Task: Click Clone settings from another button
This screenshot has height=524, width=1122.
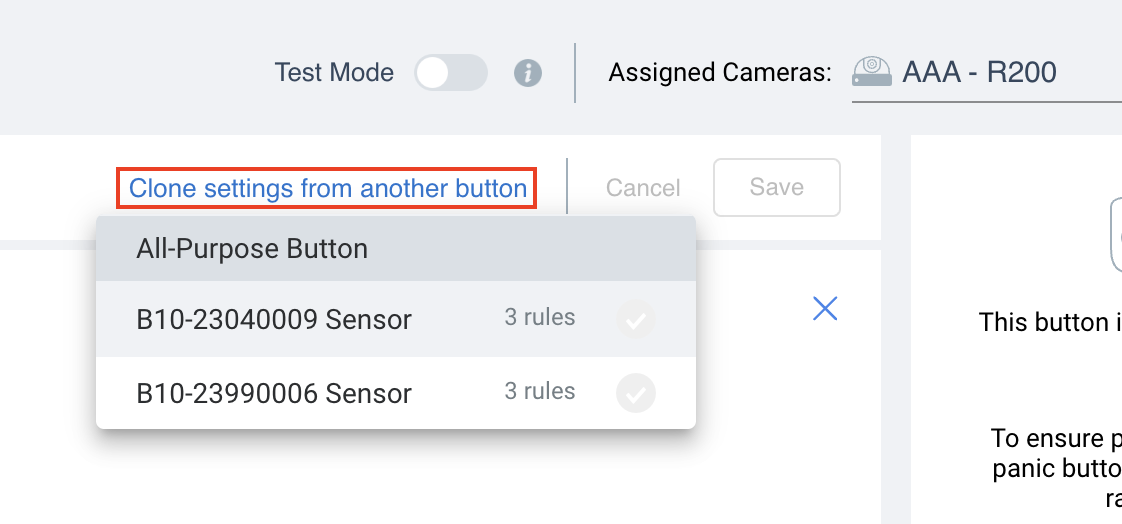Action: click(328, 188)
